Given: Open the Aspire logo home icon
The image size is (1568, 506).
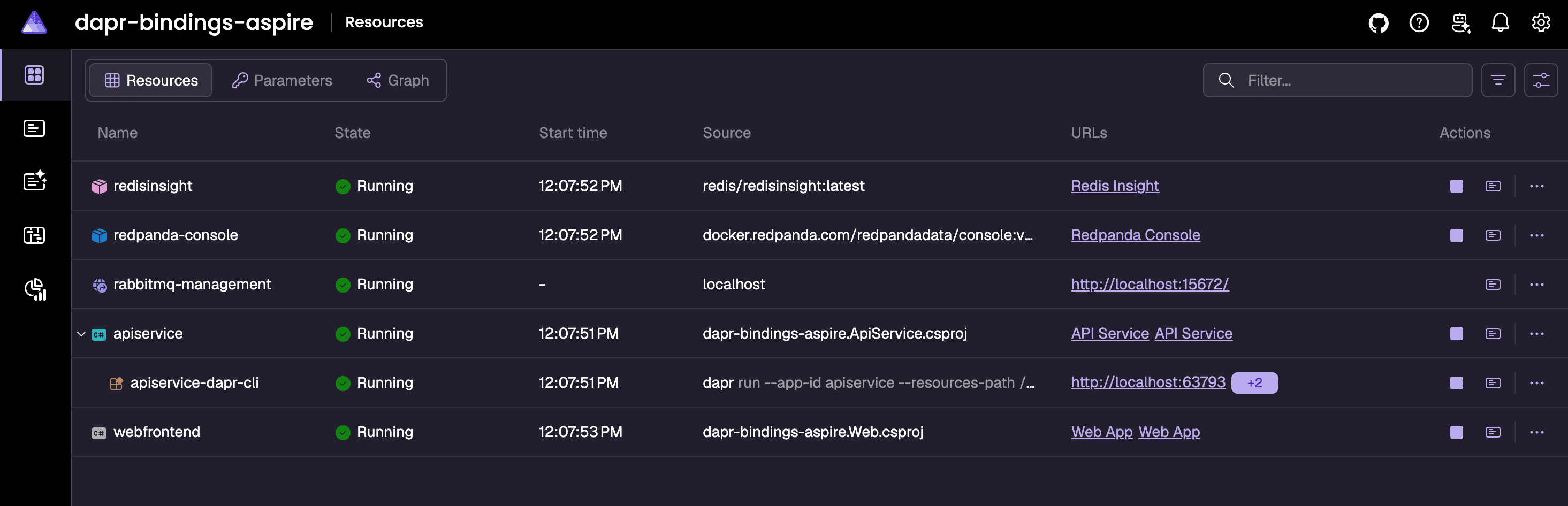Looking at the screenshot, I should (x=34, y=22).
